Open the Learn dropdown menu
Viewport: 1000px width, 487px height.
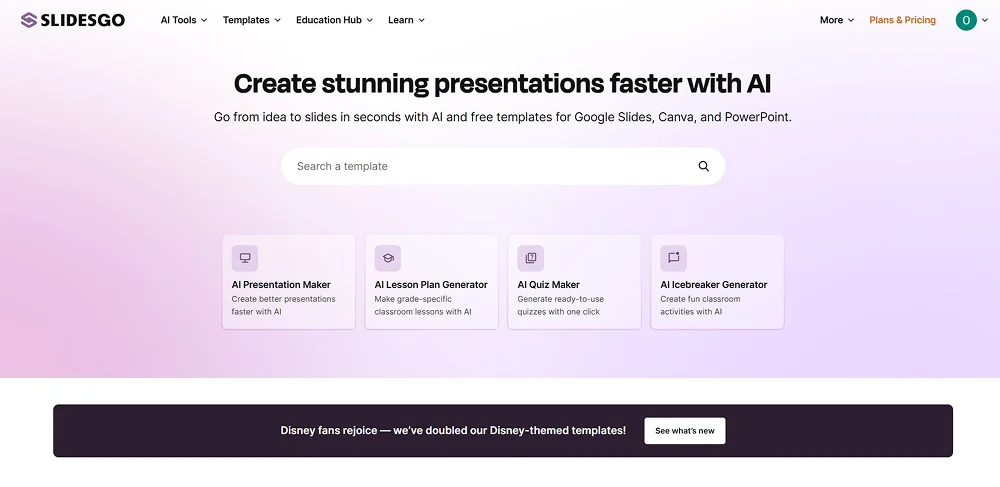tap(406, 20)
